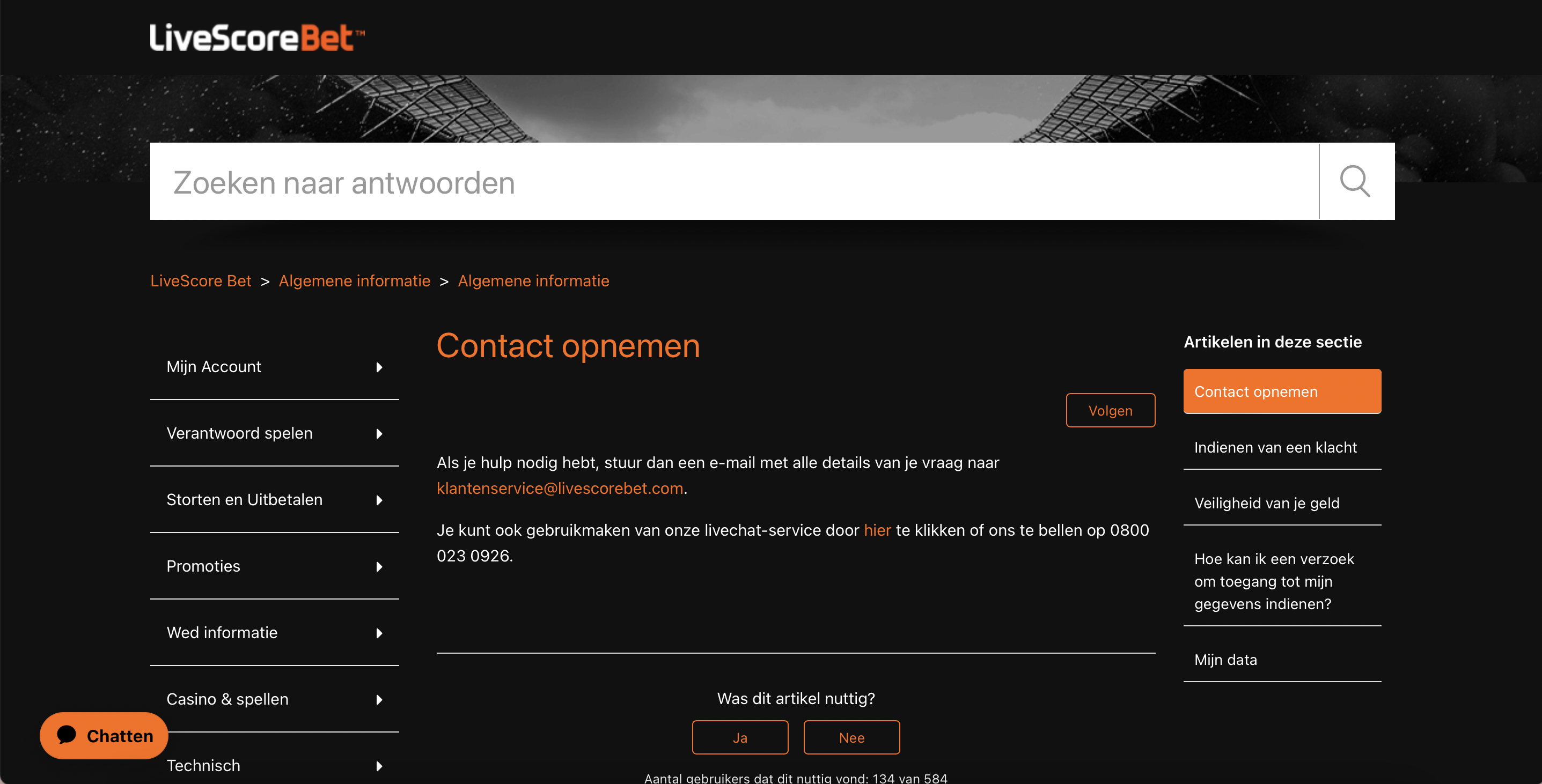Expand the Verantwoord spelen arrow
Viewport: 1542px width, 784px height.
pyautogui.click(x=379, y=433)
